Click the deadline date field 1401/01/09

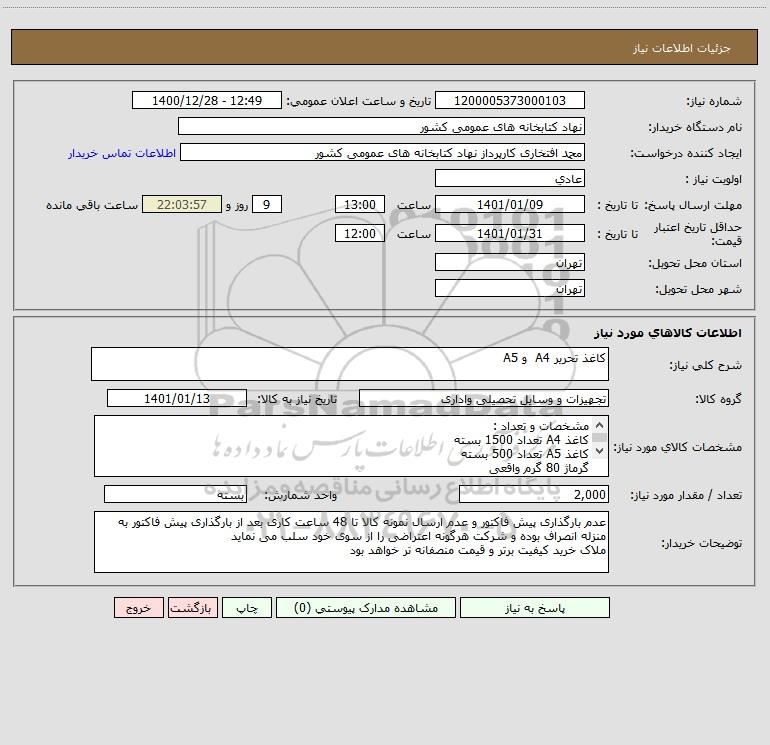pos(510,204)
